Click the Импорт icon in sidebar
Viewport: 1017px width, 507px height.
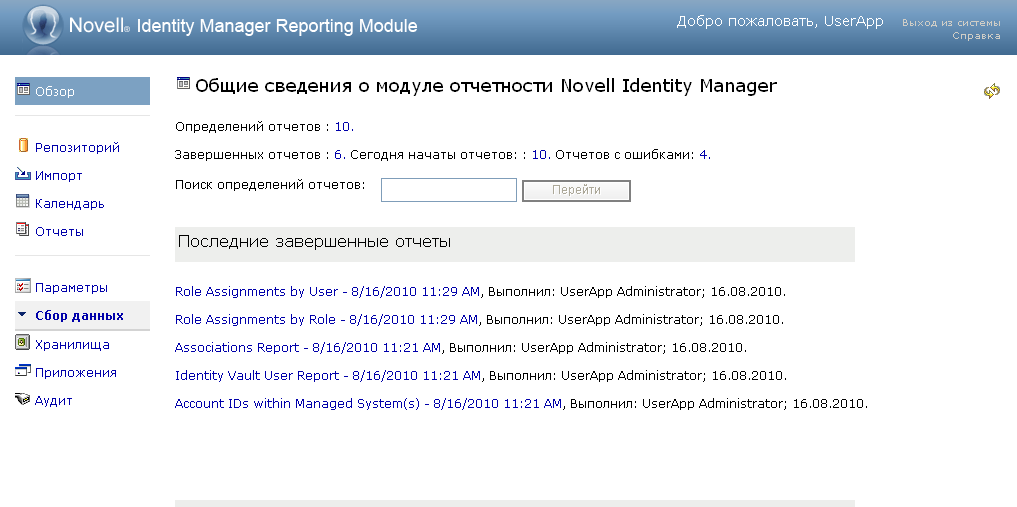click(x=23, y=174)
